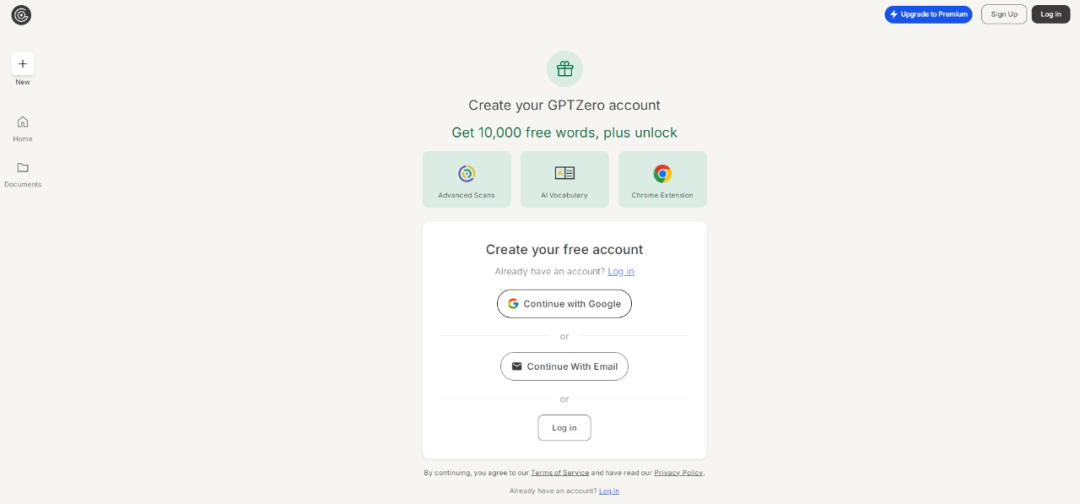Continue with Google sign-in

click(564, 304)
